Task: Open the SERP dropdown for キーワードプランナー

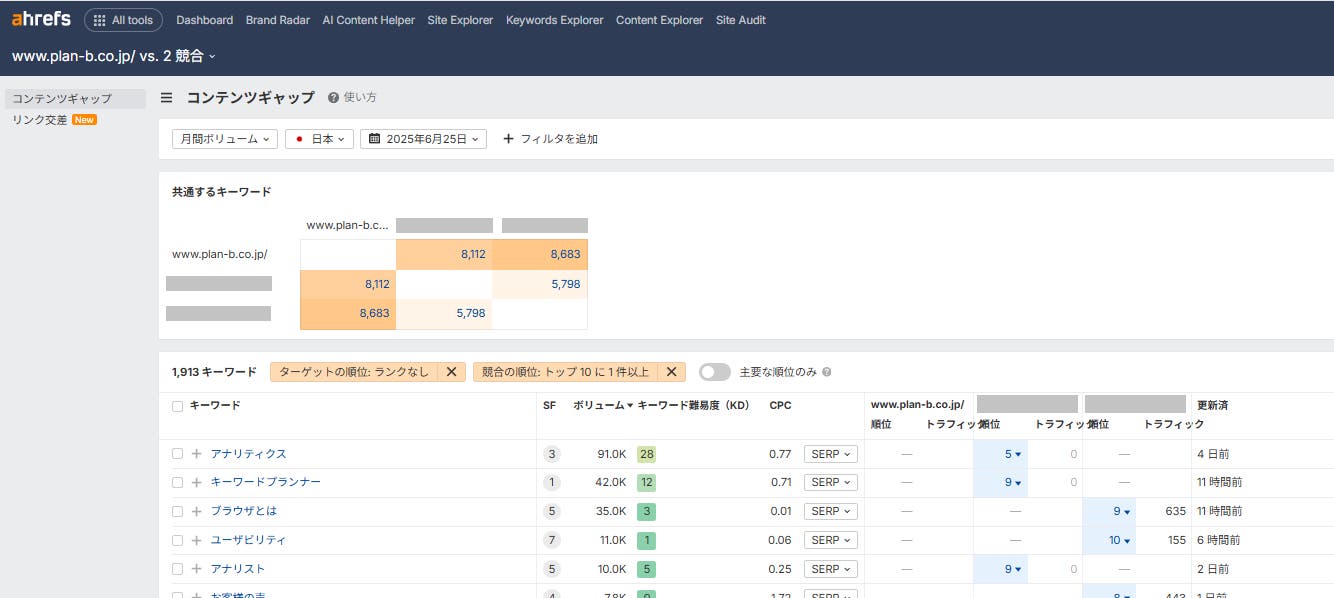Action: coord(830,482)
